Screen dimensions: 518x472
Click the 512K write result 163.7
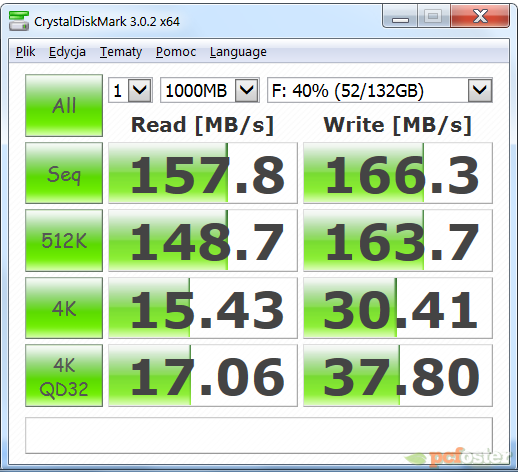point(398,240)
